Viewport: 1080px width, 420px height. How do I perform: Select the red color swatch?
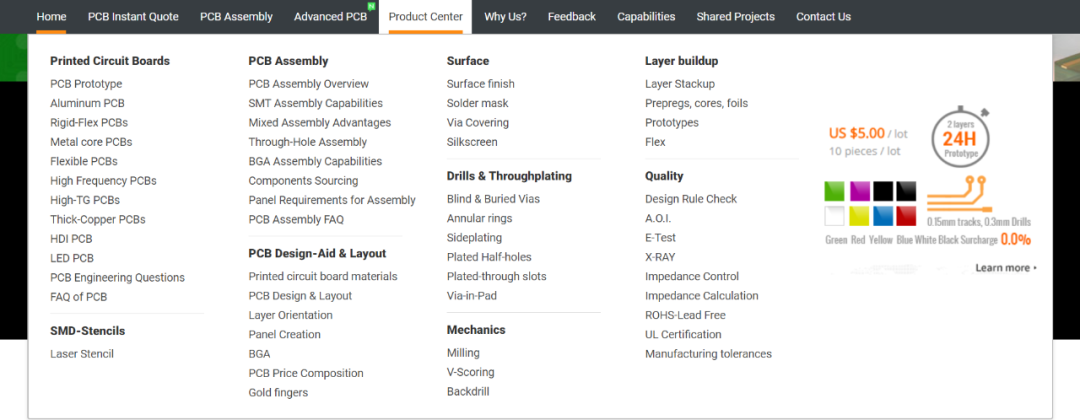(907, 215)
